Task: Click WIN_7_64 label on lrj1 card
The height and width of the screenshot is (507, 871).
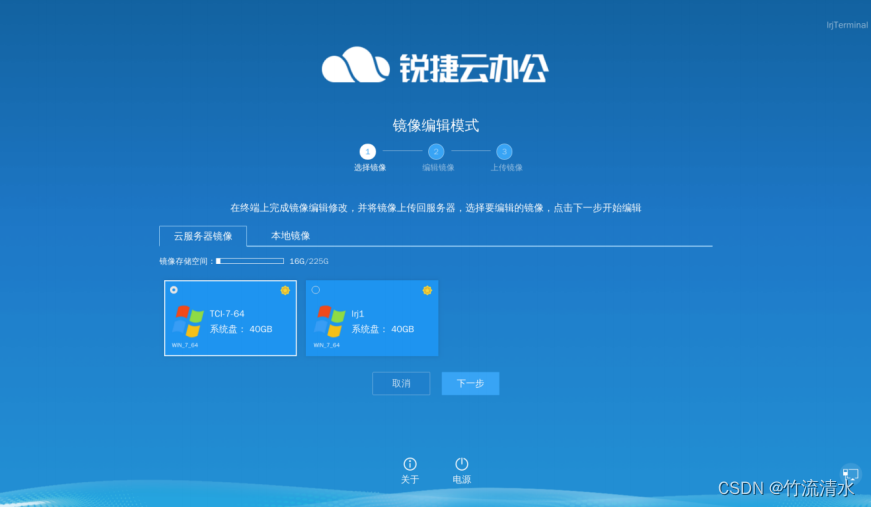Action: (327, 345)
